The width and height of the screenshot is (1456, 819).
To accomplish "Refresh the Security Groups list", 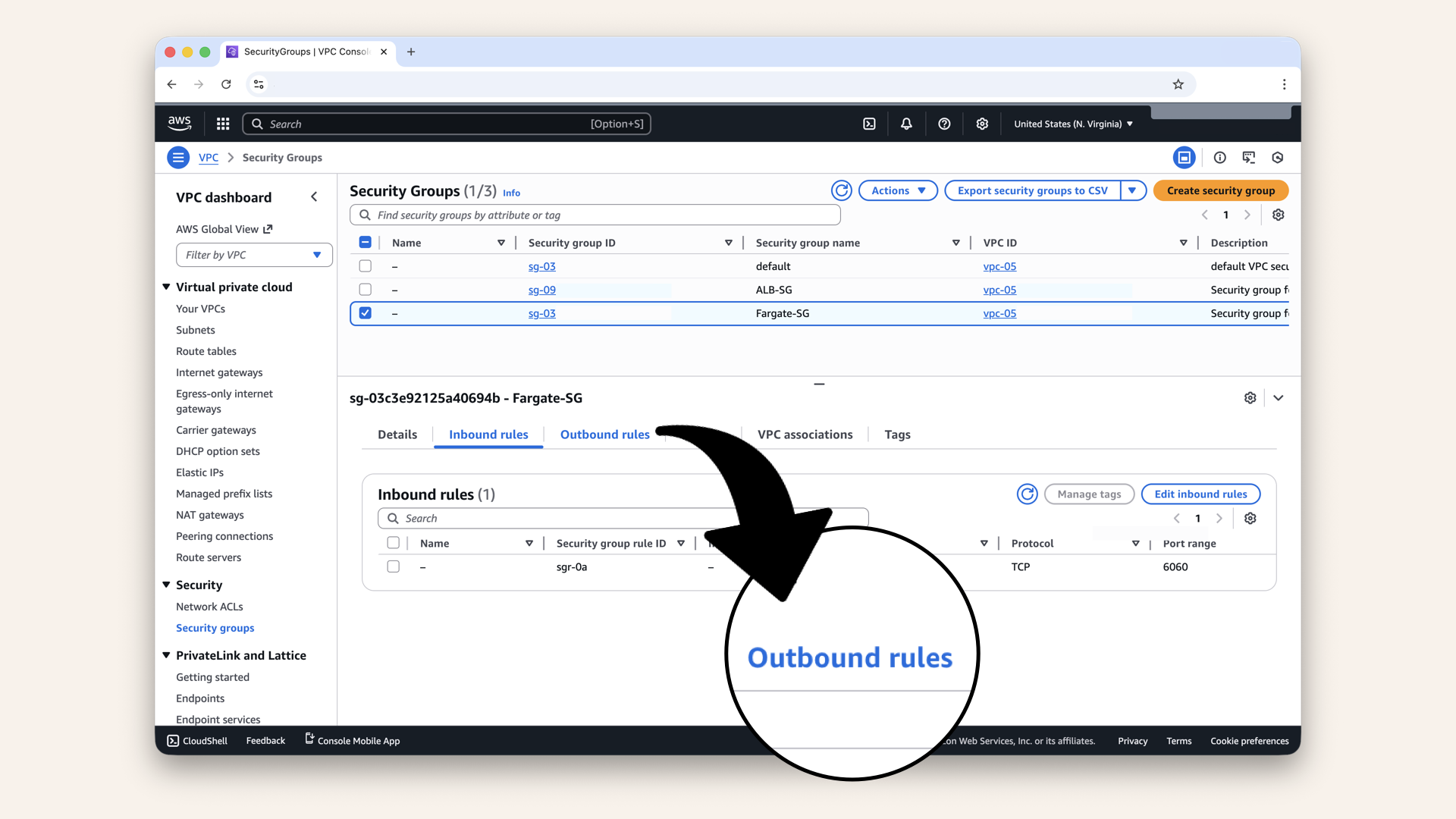I will click(841, 190).
